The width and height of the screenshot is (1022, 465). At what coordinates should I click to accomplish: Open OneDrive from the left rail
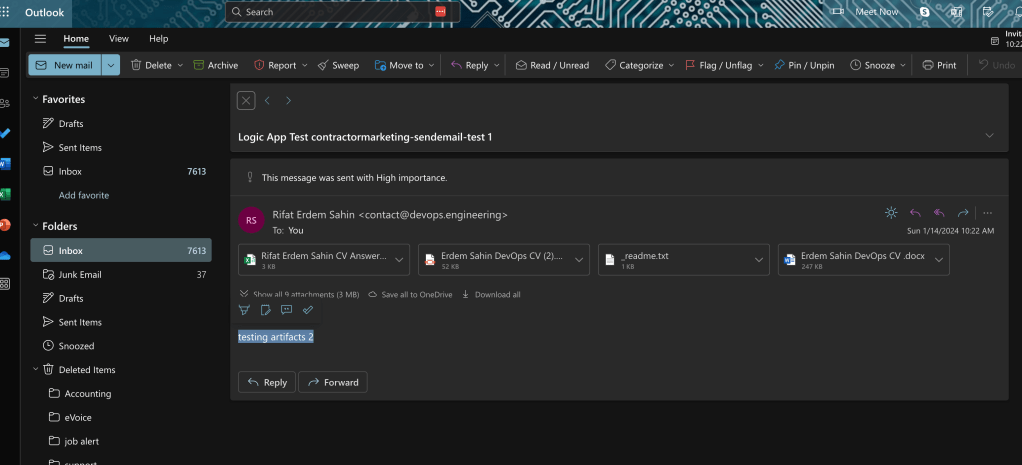pyautogui.click(x=5, y=254)
